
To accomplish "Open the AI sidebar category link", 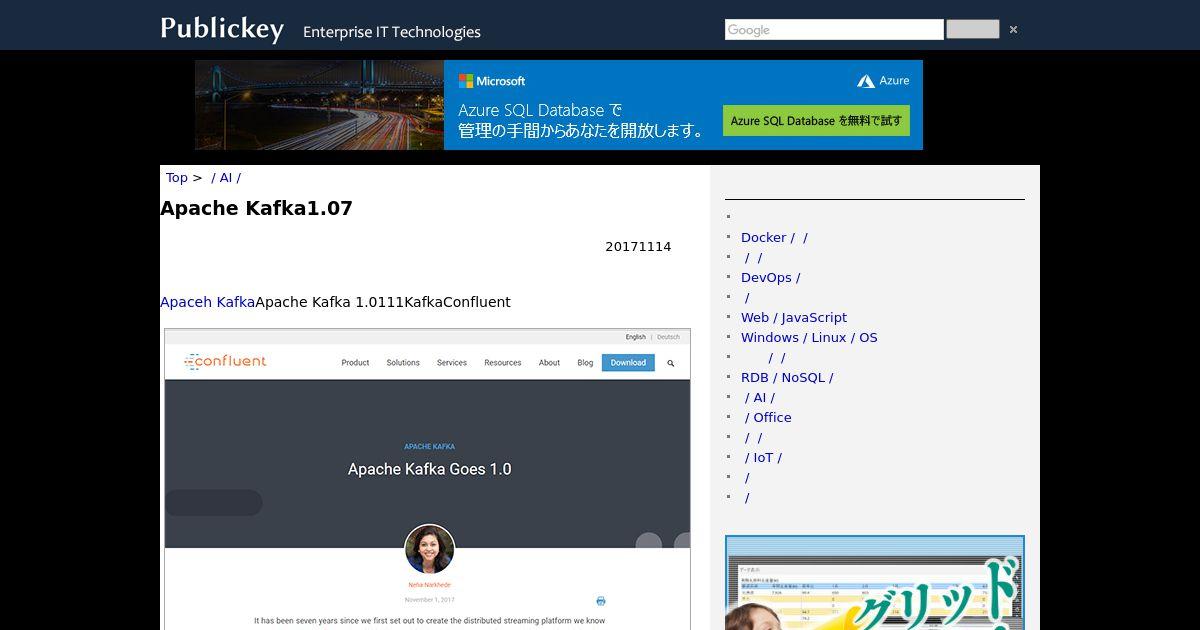I will click(x=760, y=398).
